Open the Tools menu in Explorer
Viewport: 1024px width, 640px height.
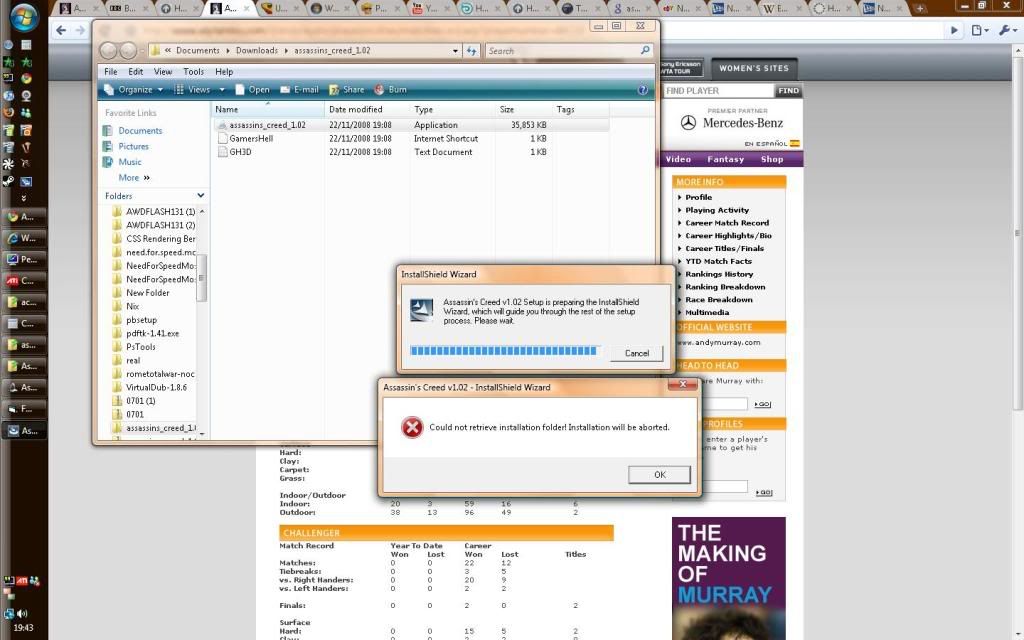click(193, 72)
